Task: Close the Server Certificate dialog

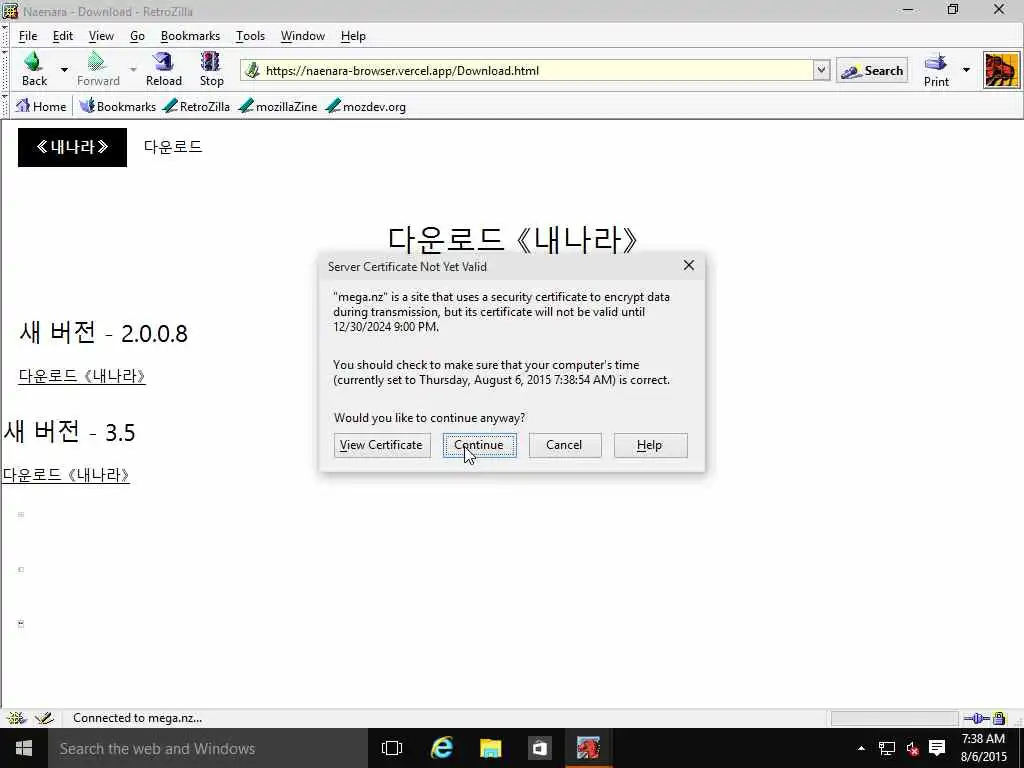Action: pos(688,265)
